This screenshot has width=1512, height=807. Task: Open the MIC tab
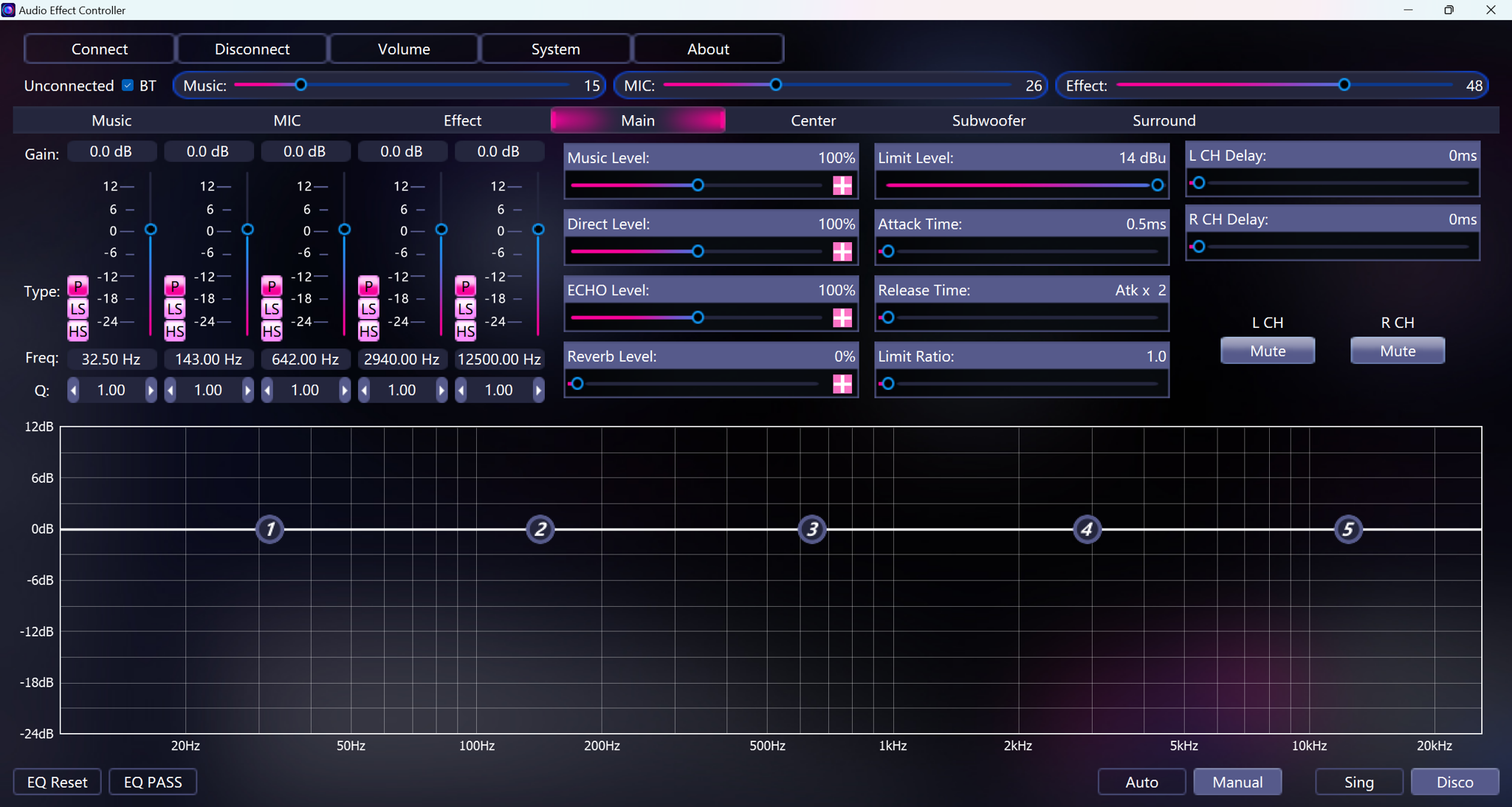(287, 120)
